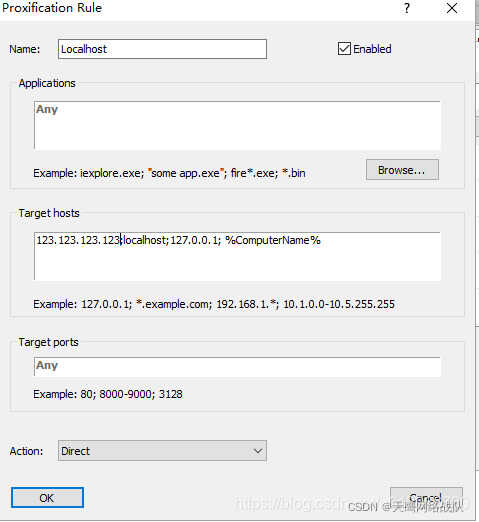Viewport: 479px width, 522px height.
Task: Click the Applications example text line
Action: [x=169, y=173]
